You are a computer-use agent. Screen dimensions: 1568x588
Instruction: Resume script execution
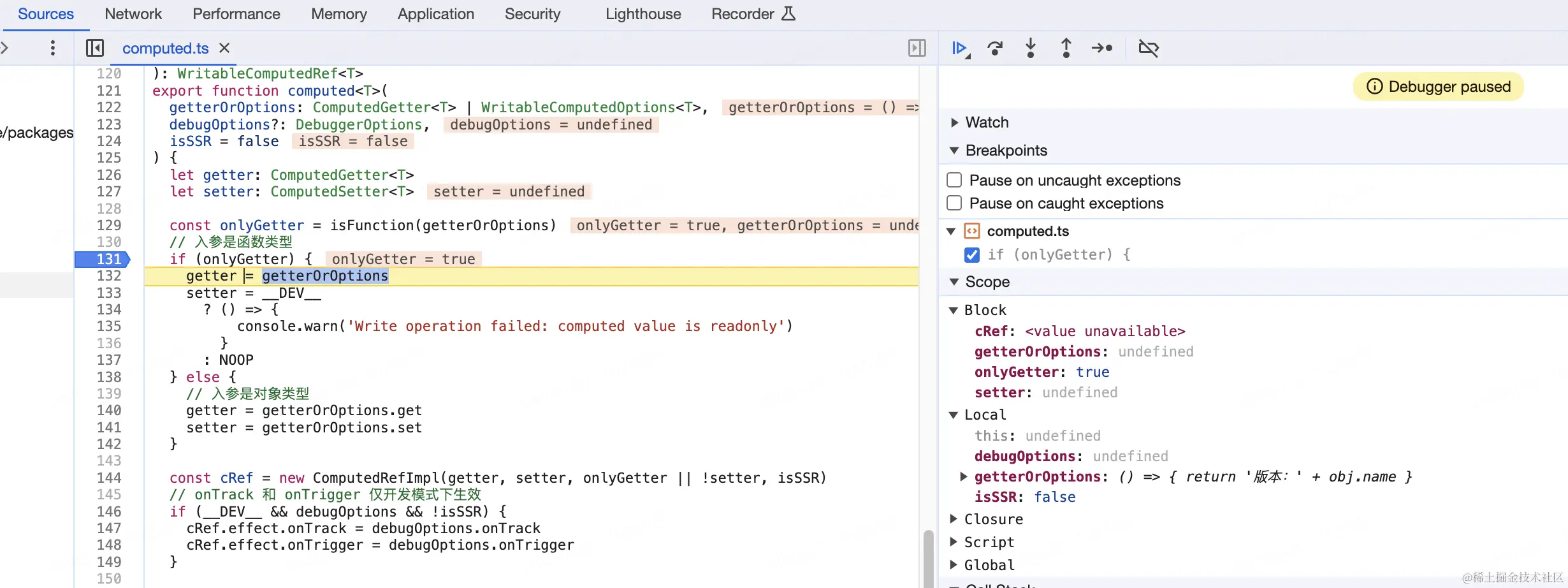(x=959, y=48)
